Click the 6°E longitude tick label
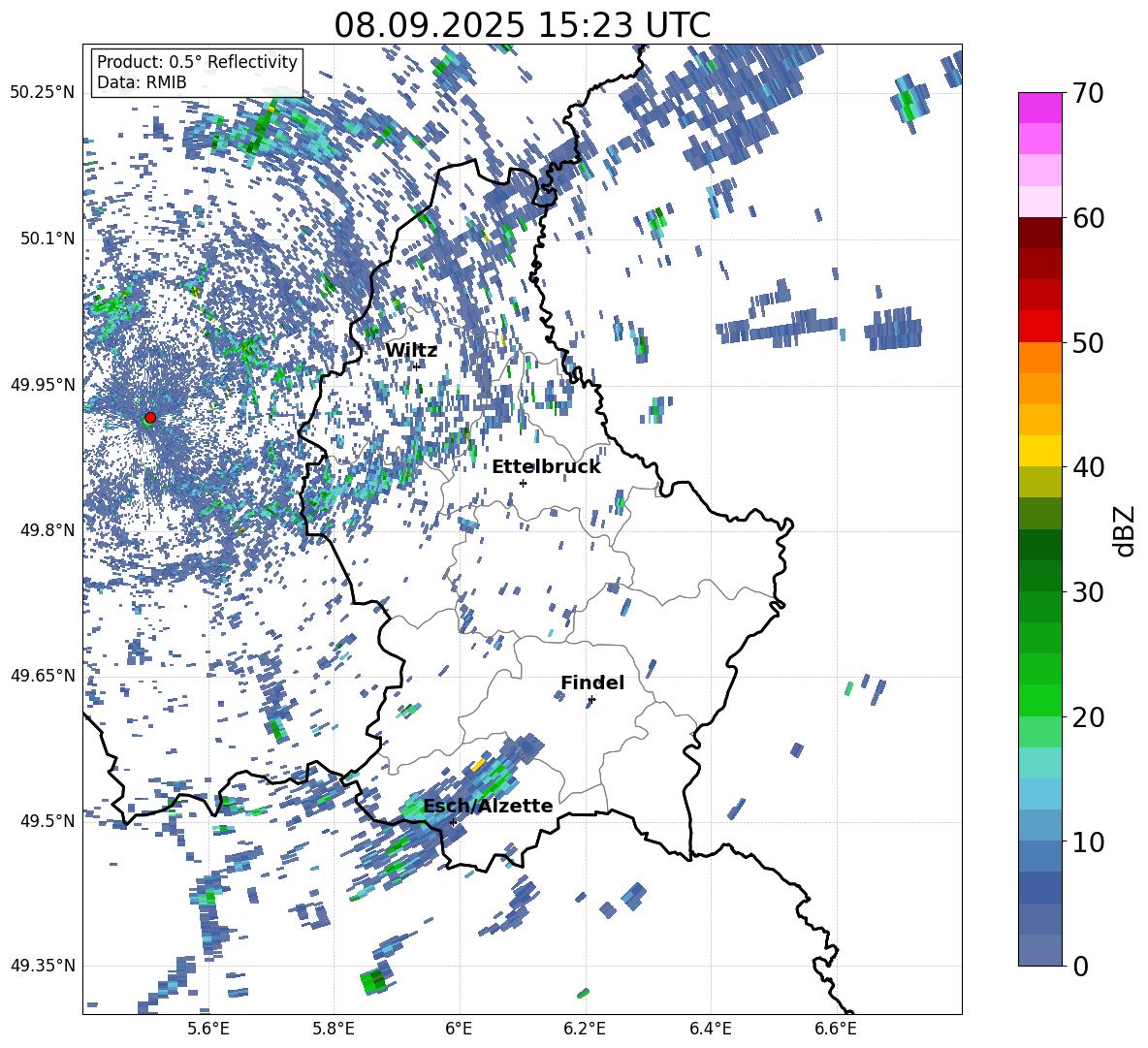1148x1048 pixels. (x=459, y=1029)
